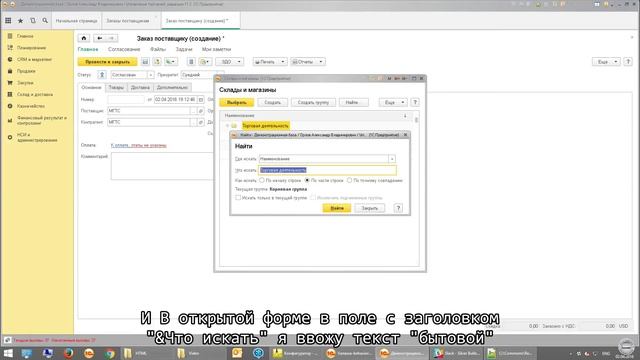Open Outlook icon on taskbar

[237, 353]
